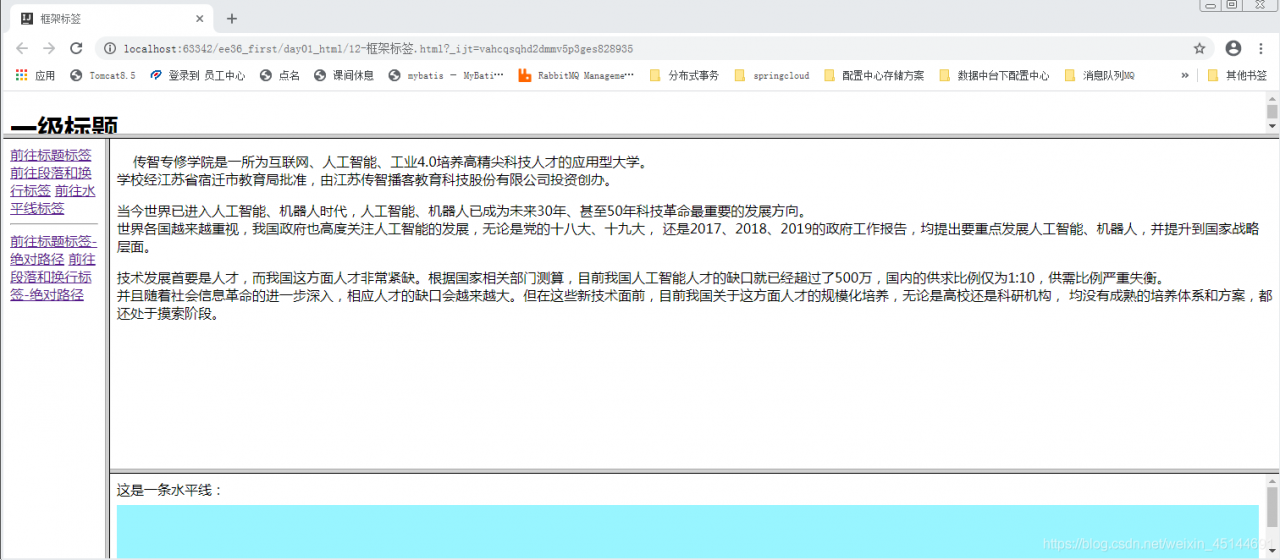Open the Tomcat8.5 bookmark

pos(103,75)
